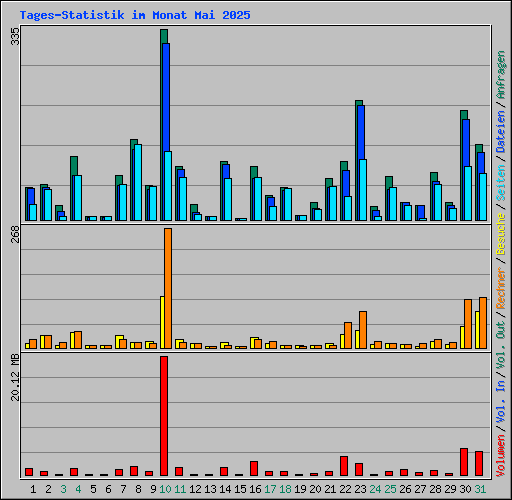Click the title Tages-Statistik im Monat Mai 2025
The height and width of the screenshot is (500, 512).
pyautogui.click(x=135, y=15)
